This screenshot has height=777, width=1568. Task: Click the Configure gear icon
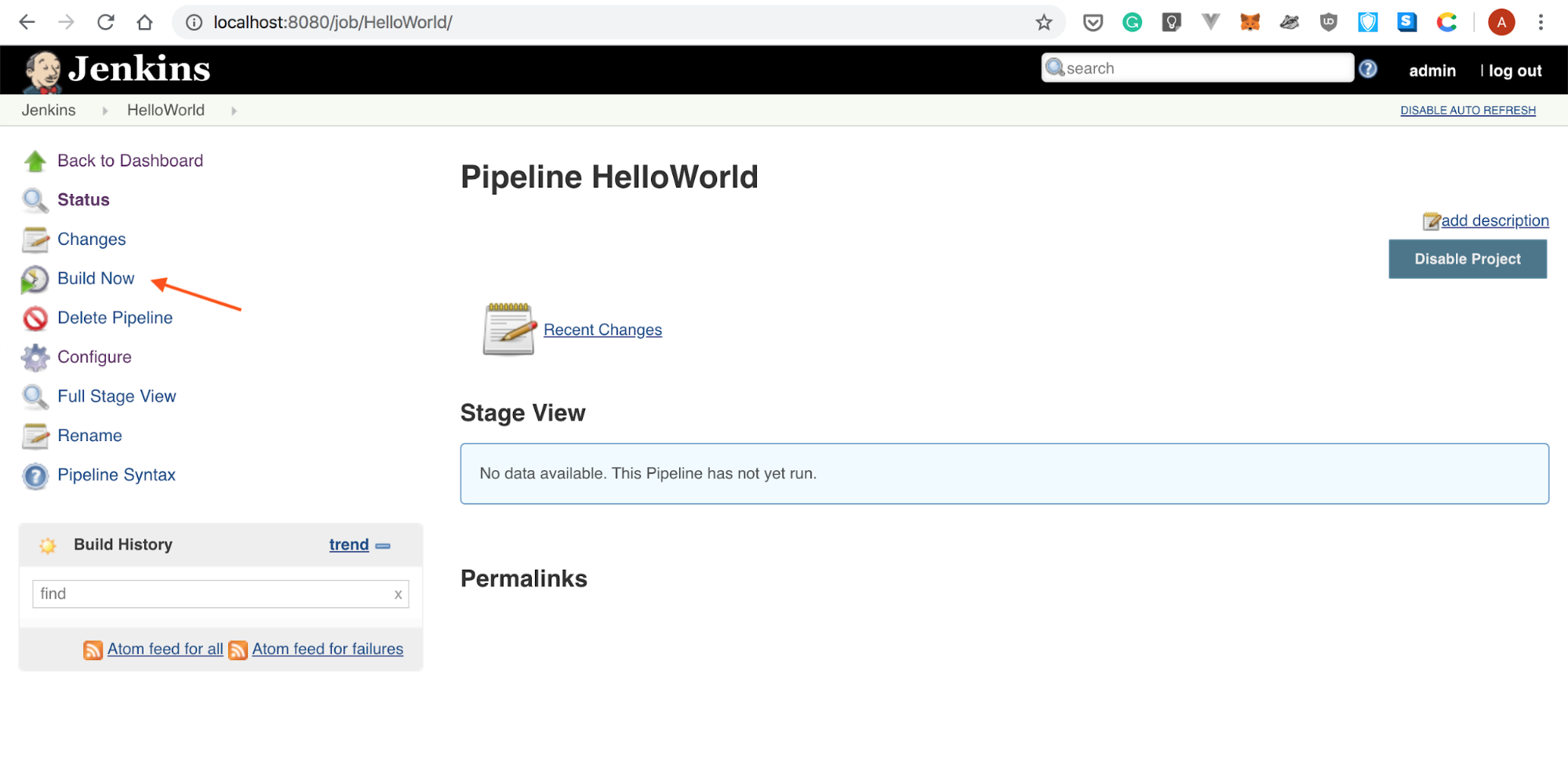tap(35, 358)
